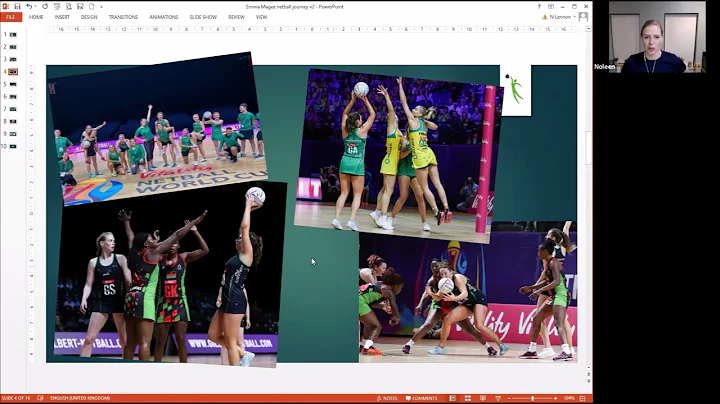The width and height of the screenshot is (720, 404).
Task: Open the Transitions ribbon tab
Action: [123, 17]
